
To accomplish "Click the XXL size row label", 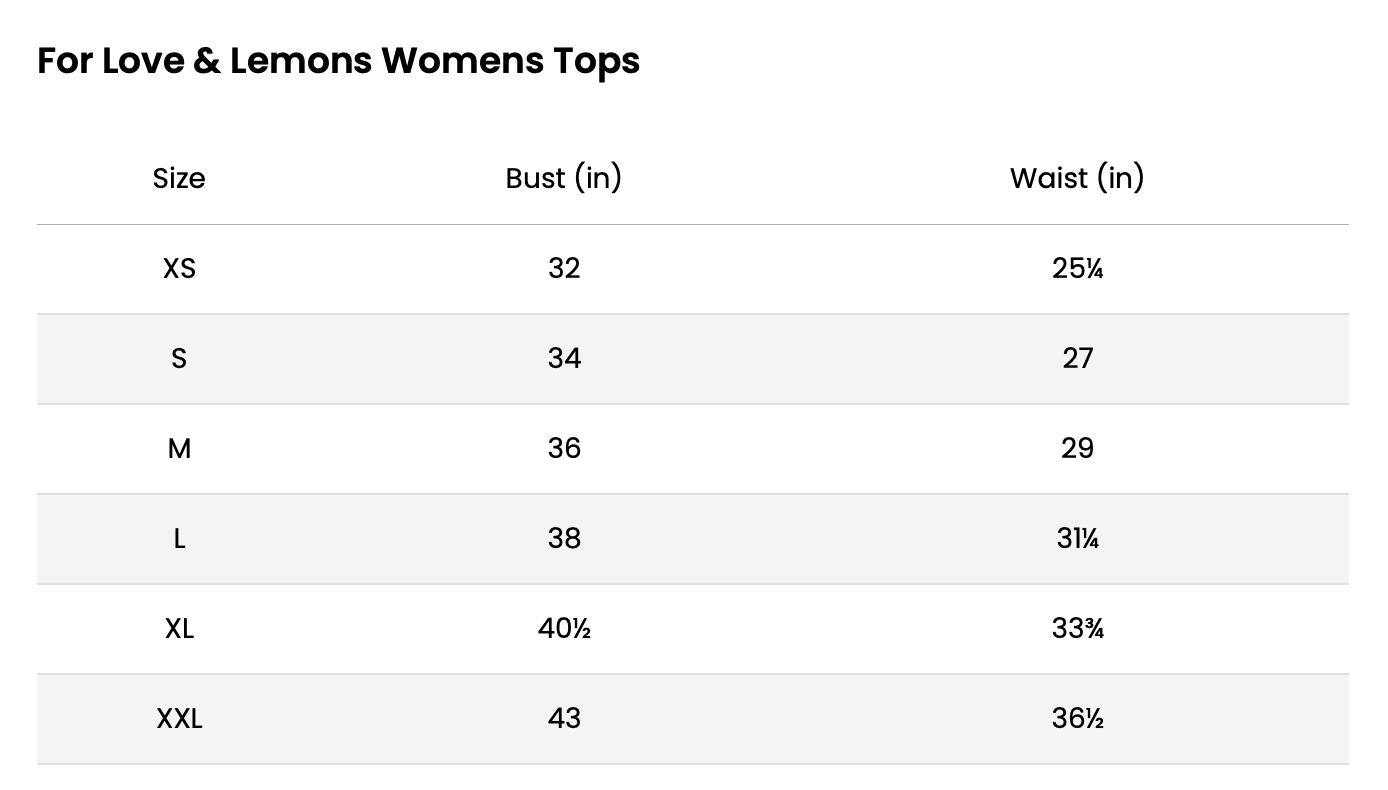I will (179, 718).
